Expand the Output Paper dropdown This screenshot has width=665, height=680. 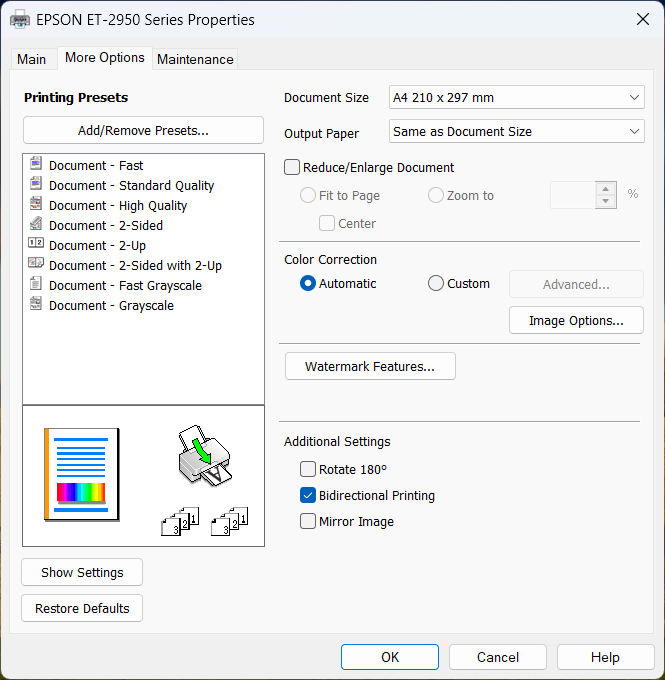[x=516, y=132]
